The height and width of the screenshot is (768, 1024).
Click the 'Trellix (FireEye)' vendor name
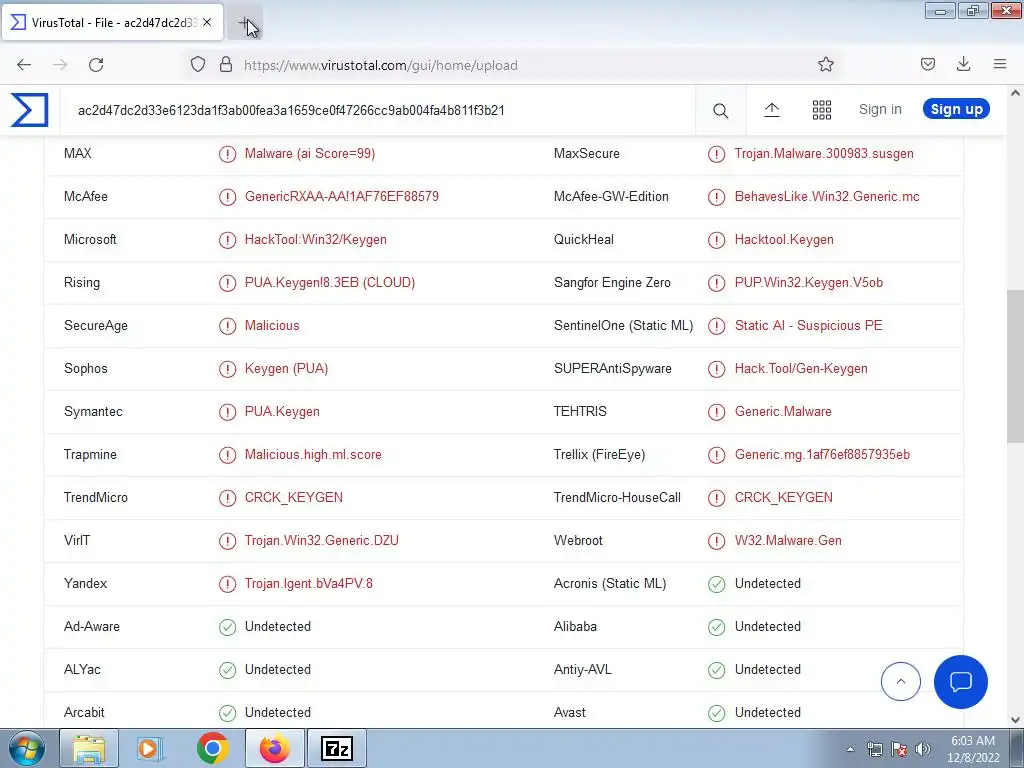[x=599, y=455]
